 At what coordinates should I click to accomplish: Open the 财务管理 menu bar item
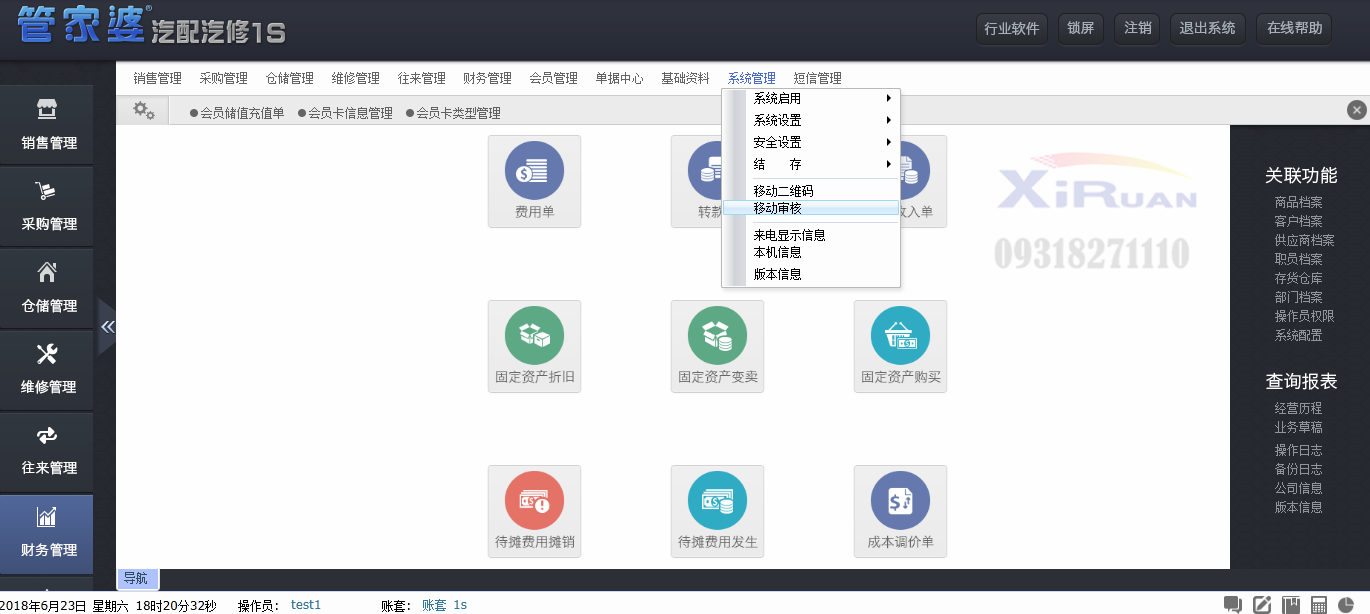pyautogui.click(x=487, y=78)
